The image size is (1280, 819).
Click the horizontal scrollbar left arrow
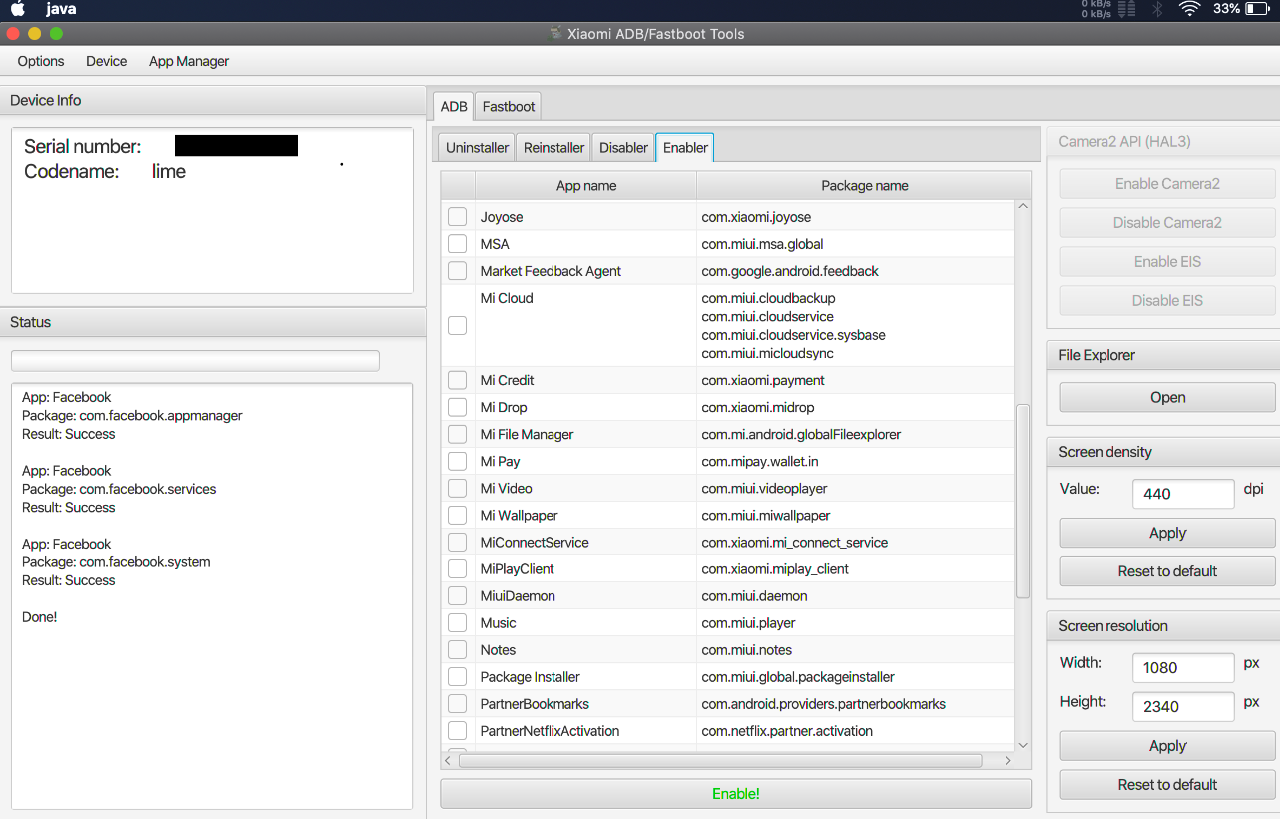(450, 760)
